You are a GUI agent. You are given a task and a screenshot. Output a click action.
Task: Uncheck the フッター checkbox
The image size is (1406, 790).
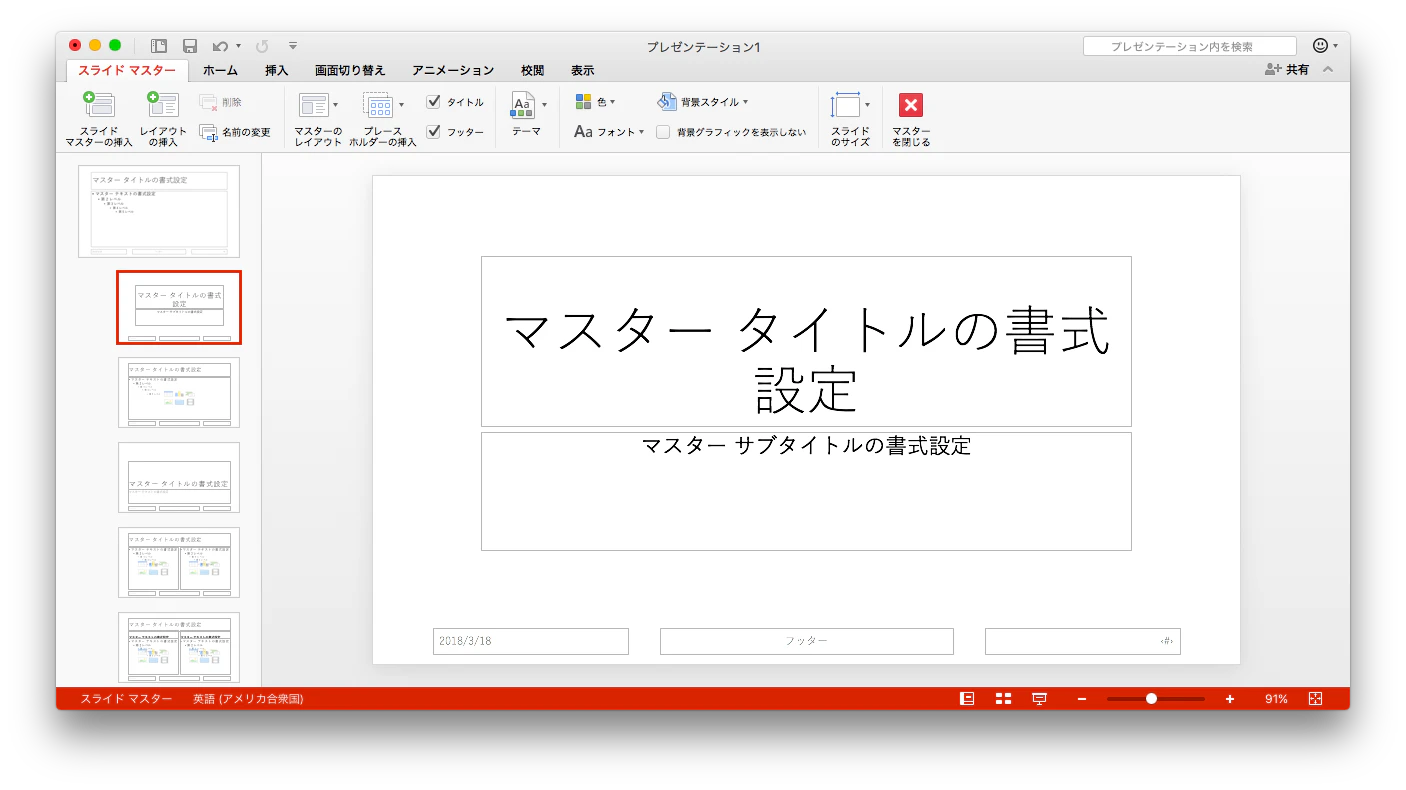(x=434, y=132)
